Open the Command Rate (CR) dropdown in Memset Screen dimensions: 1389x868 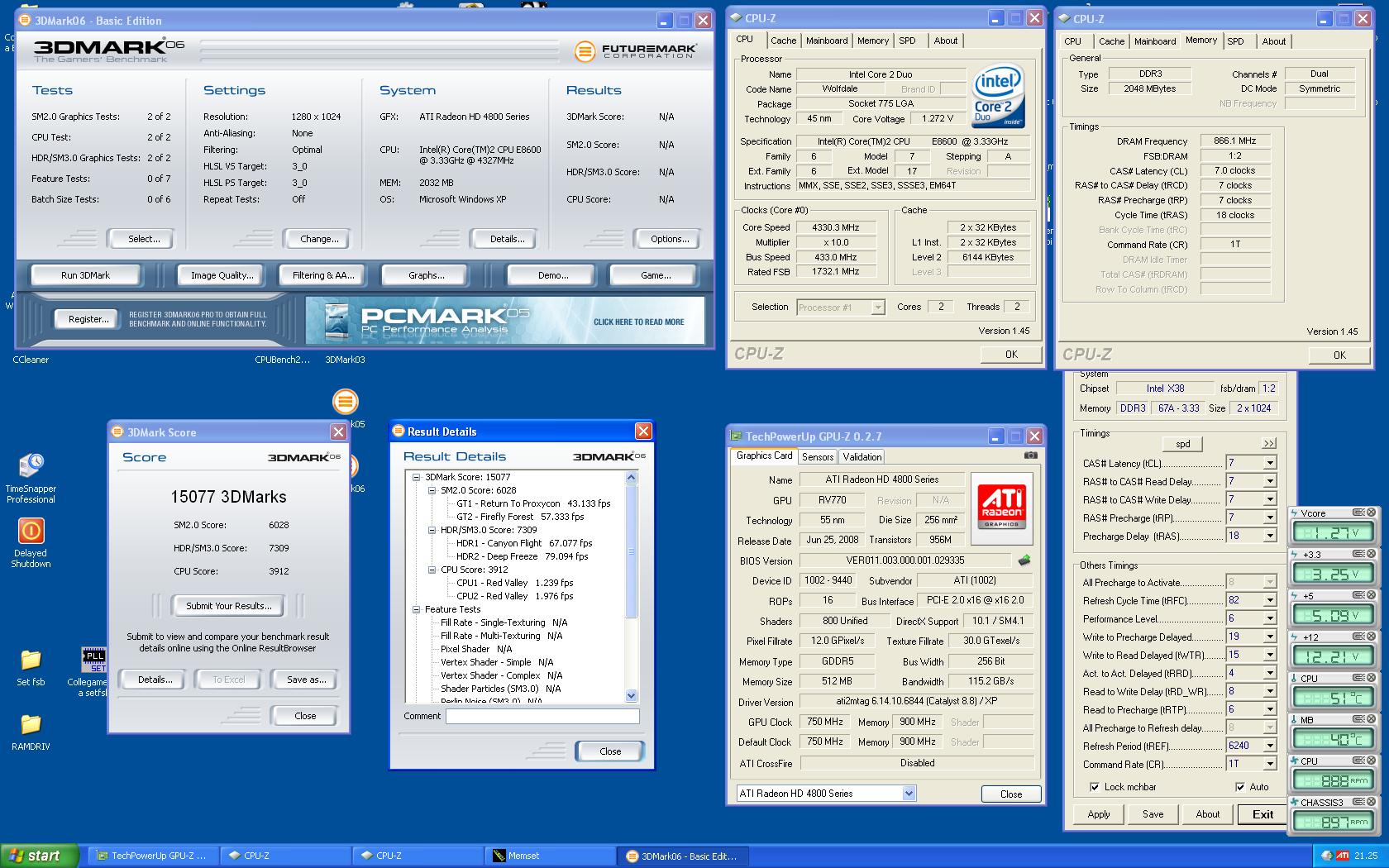[1269, 764]
